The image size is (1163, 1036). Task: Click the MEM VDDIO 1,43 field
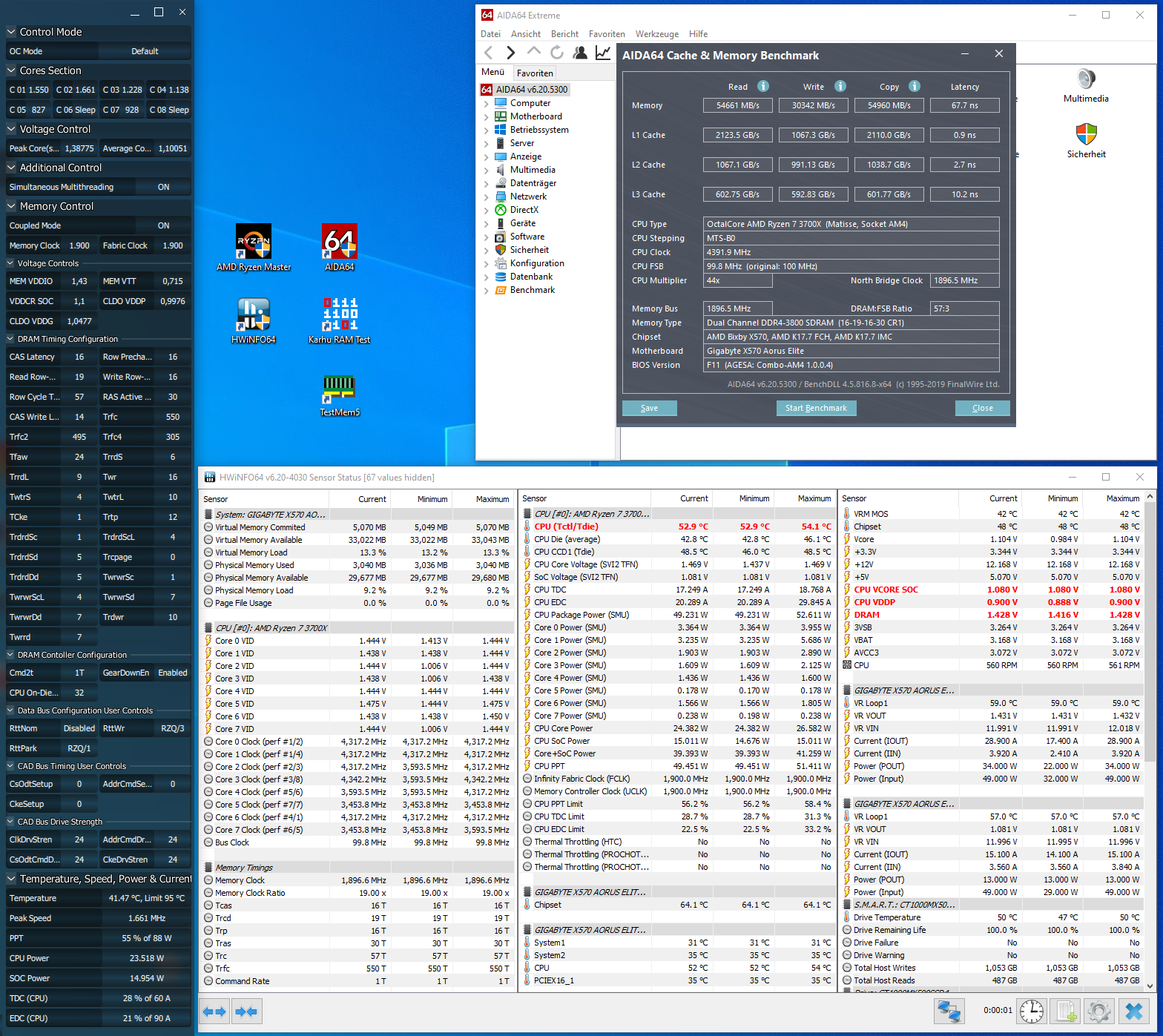click(x=79, y=281)
